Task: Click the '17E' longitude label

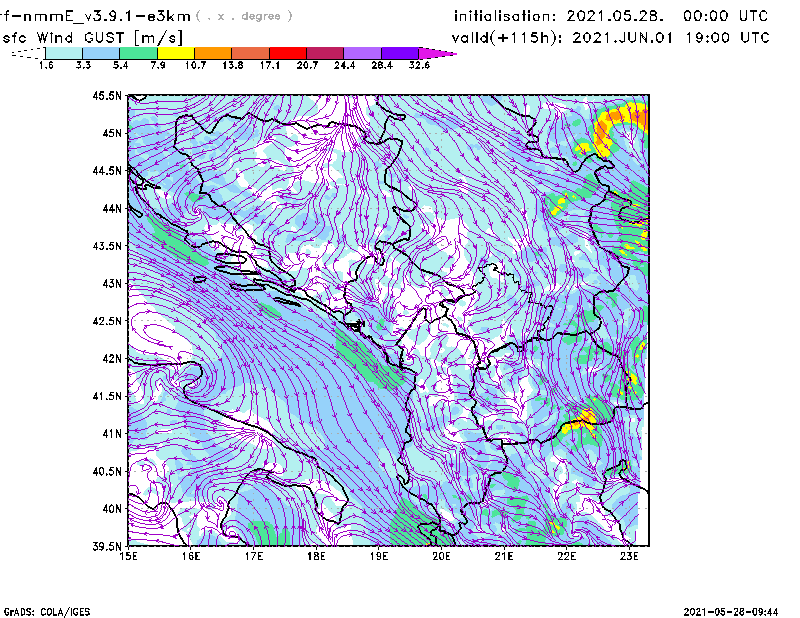Action: click(x=254, y=556)
